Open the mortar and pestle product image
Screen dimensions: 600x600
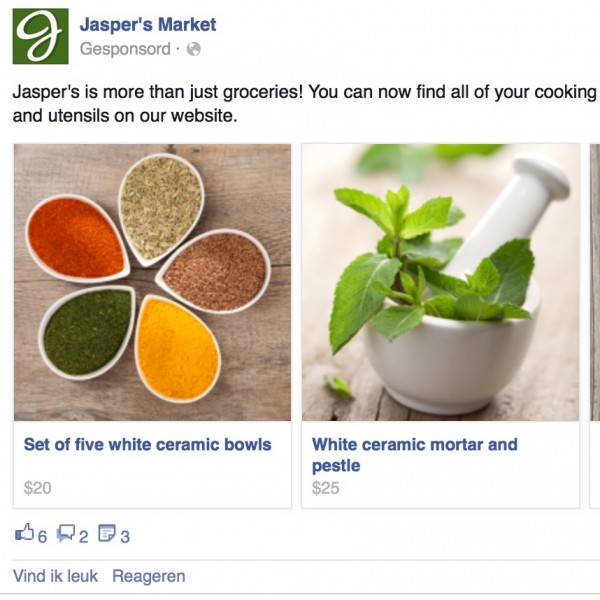click(440, 282)
